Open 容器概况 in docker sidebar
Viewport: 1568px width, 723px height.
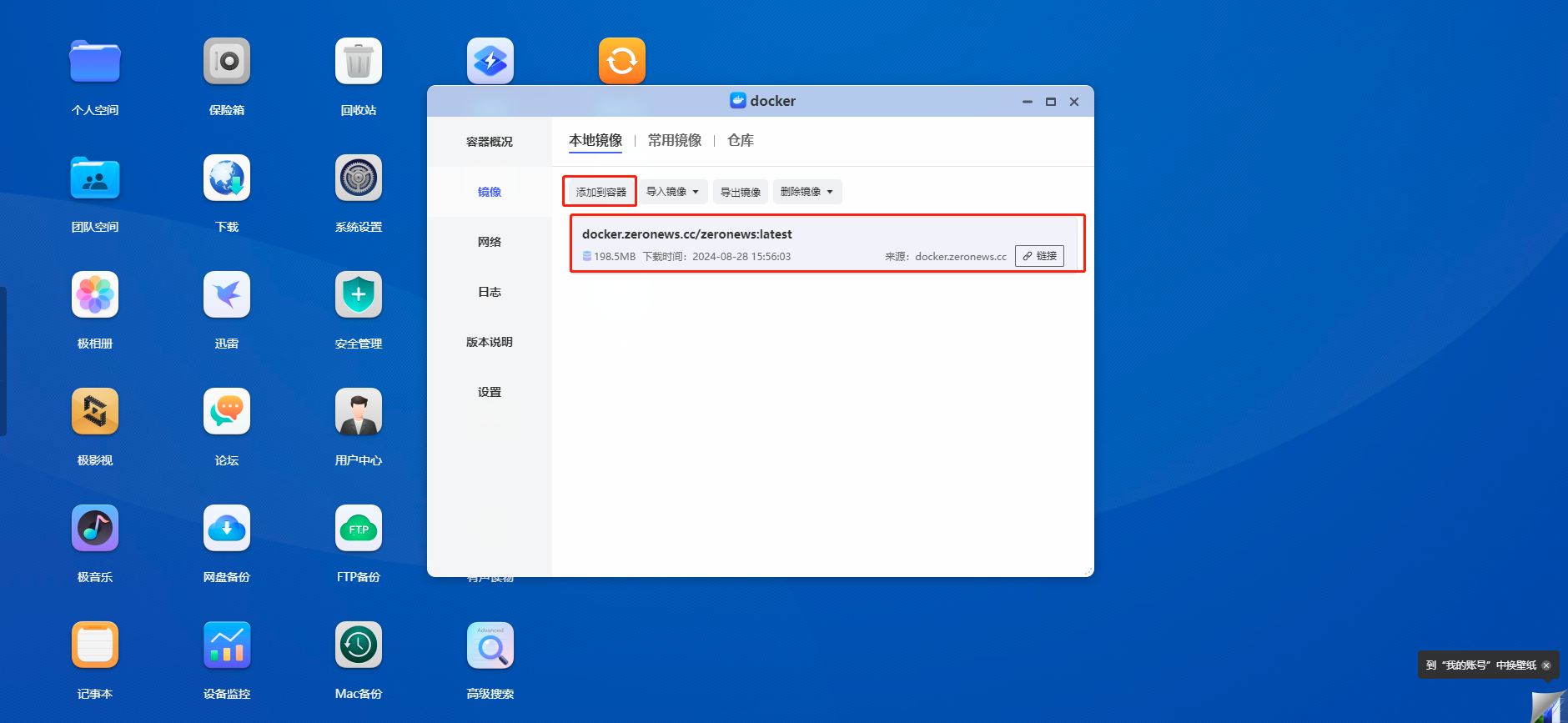490,142
